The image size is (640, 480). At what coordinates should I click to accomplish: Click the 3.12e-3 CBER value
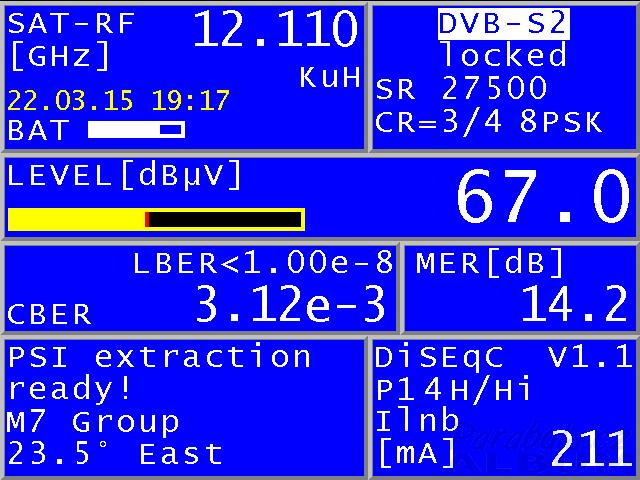[291, 304]
